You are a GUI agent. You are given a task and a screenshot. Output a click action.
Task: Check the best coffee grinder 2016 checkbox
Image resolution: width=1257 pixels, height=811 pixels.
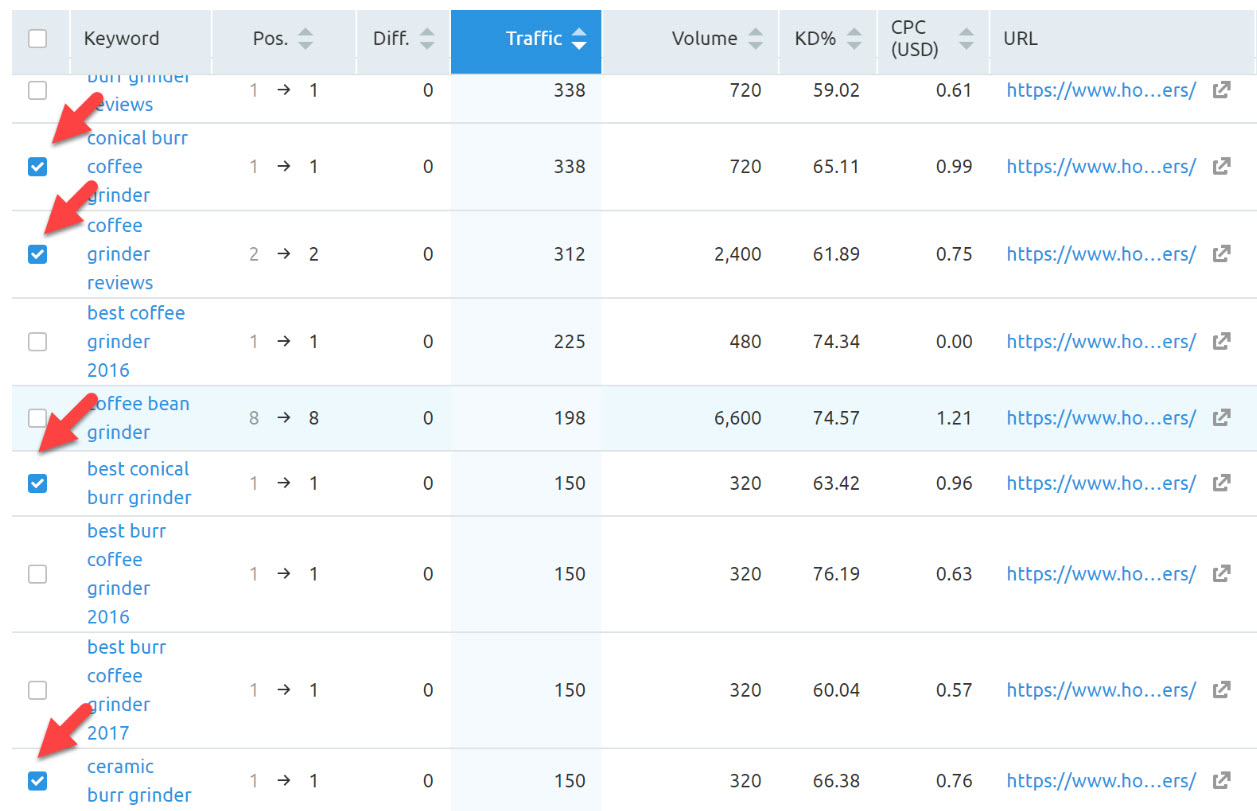(x=37, y=341)
